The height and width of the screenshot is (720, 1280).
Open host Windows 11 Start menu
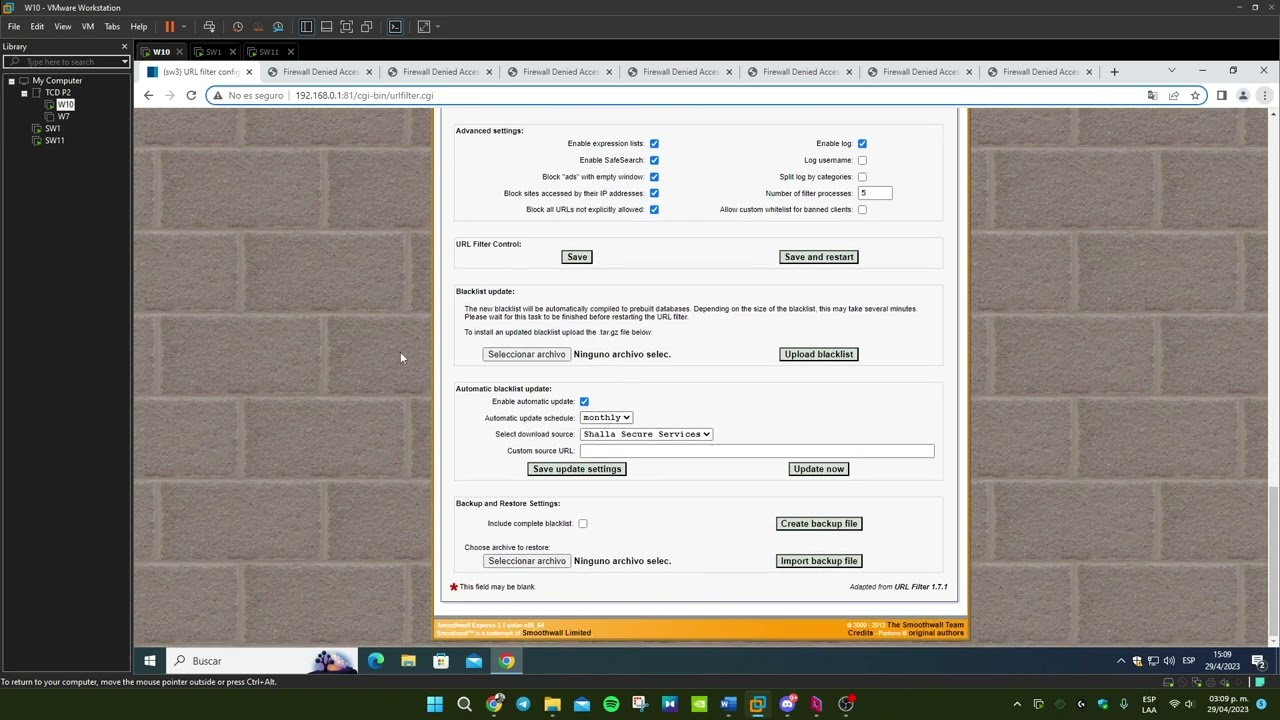[x=435, y=704]
